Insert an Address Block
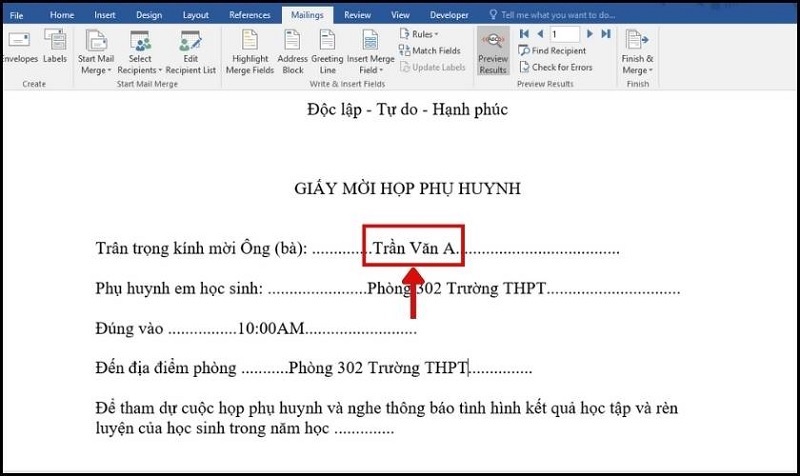This screenshot has width=800, height=476. click(292, 52)
